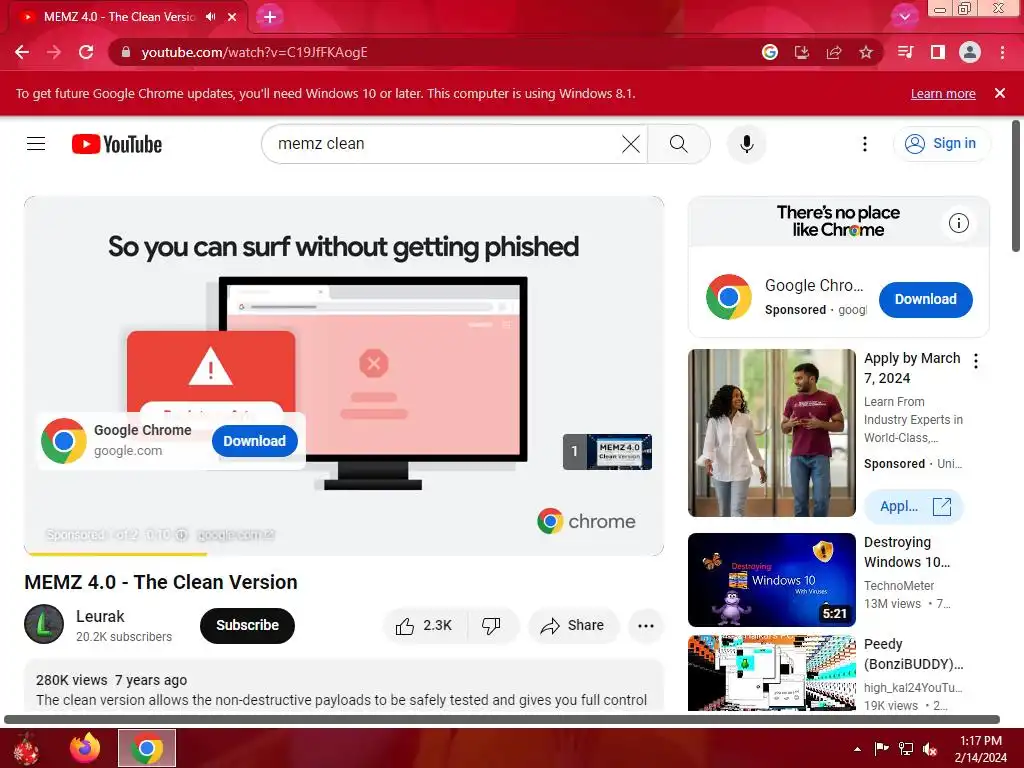Go back with the browser back arrow
The height and width of the screenshot is (768, 1024).
22,52
